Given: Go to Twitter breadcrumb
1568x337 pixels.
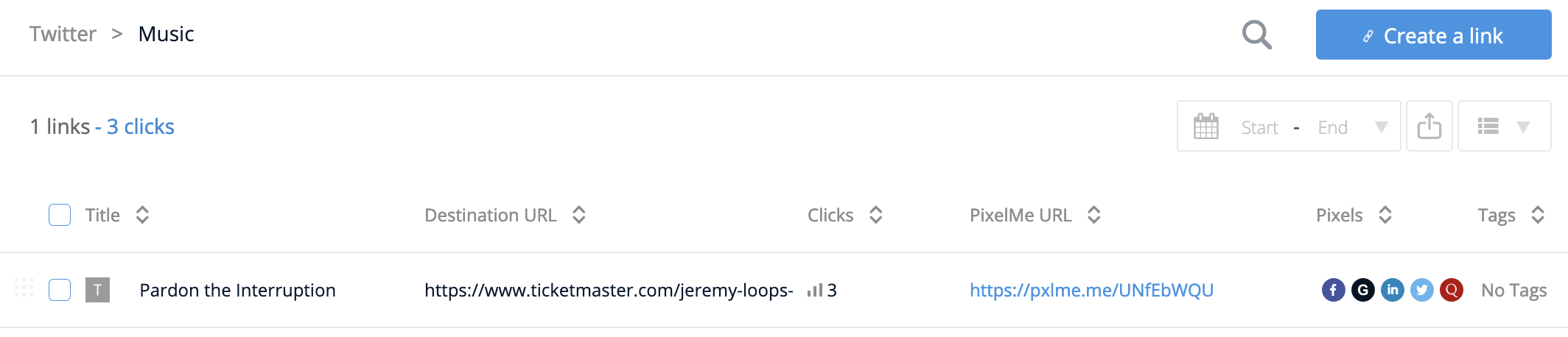Looking at the screenshot, I should [63, 34].
